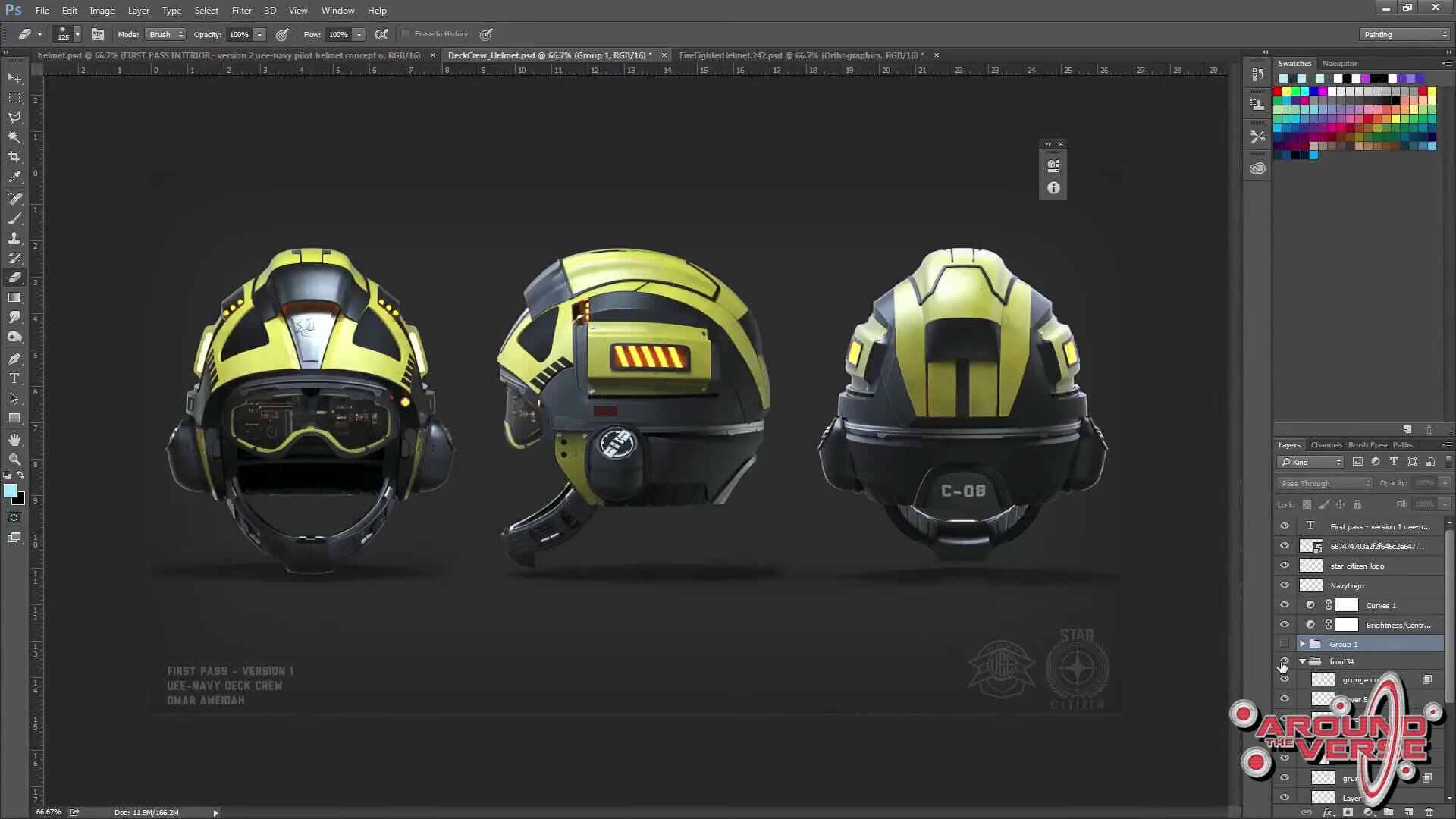
Task: Select the Gradient tool
Action: [x=14, y=297]
